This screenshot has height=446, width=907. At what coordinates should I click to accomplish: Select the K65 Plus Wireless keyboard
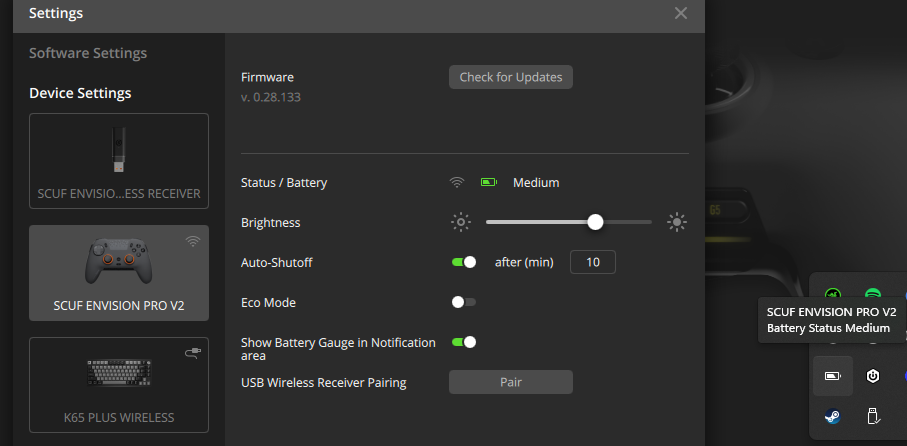click(x=119, y=384)
